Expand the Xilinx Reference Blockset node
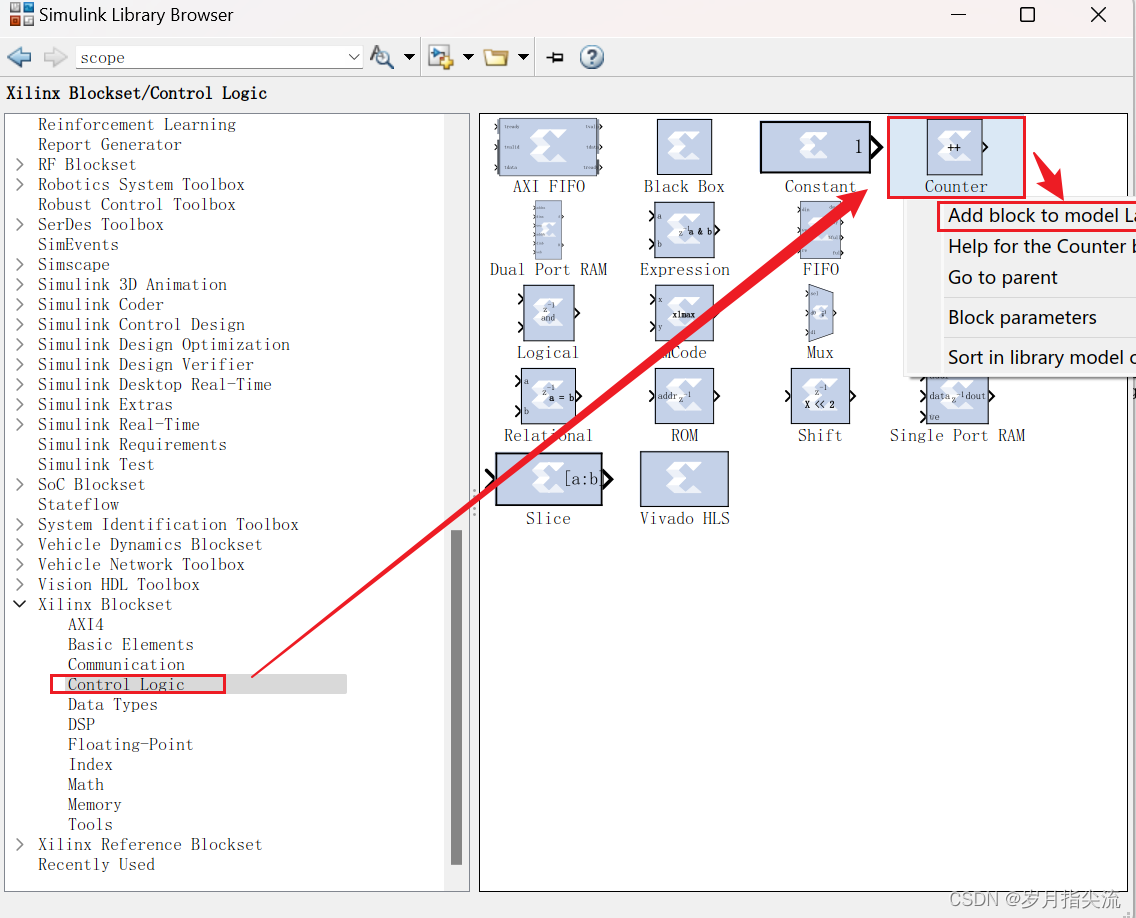Viewport: 1136px width, 918px height. [x=20, y=844]
